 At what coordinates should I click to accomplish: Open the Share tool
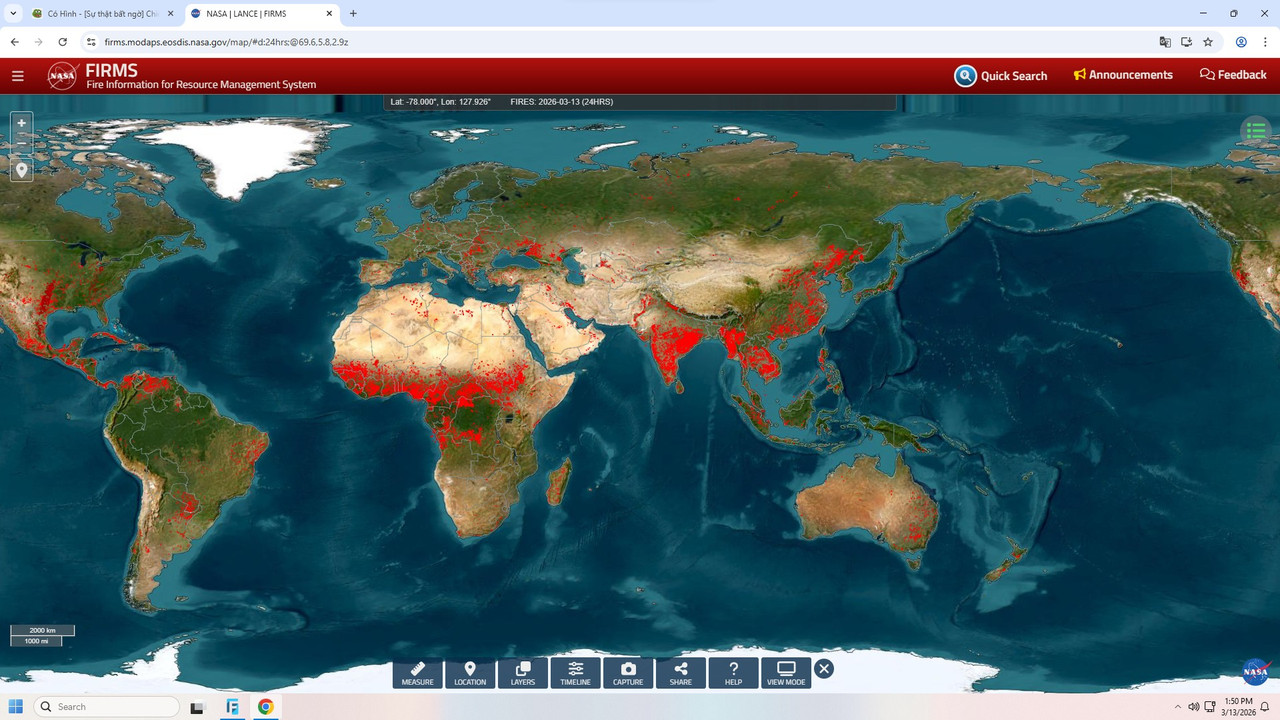point(681,673)
